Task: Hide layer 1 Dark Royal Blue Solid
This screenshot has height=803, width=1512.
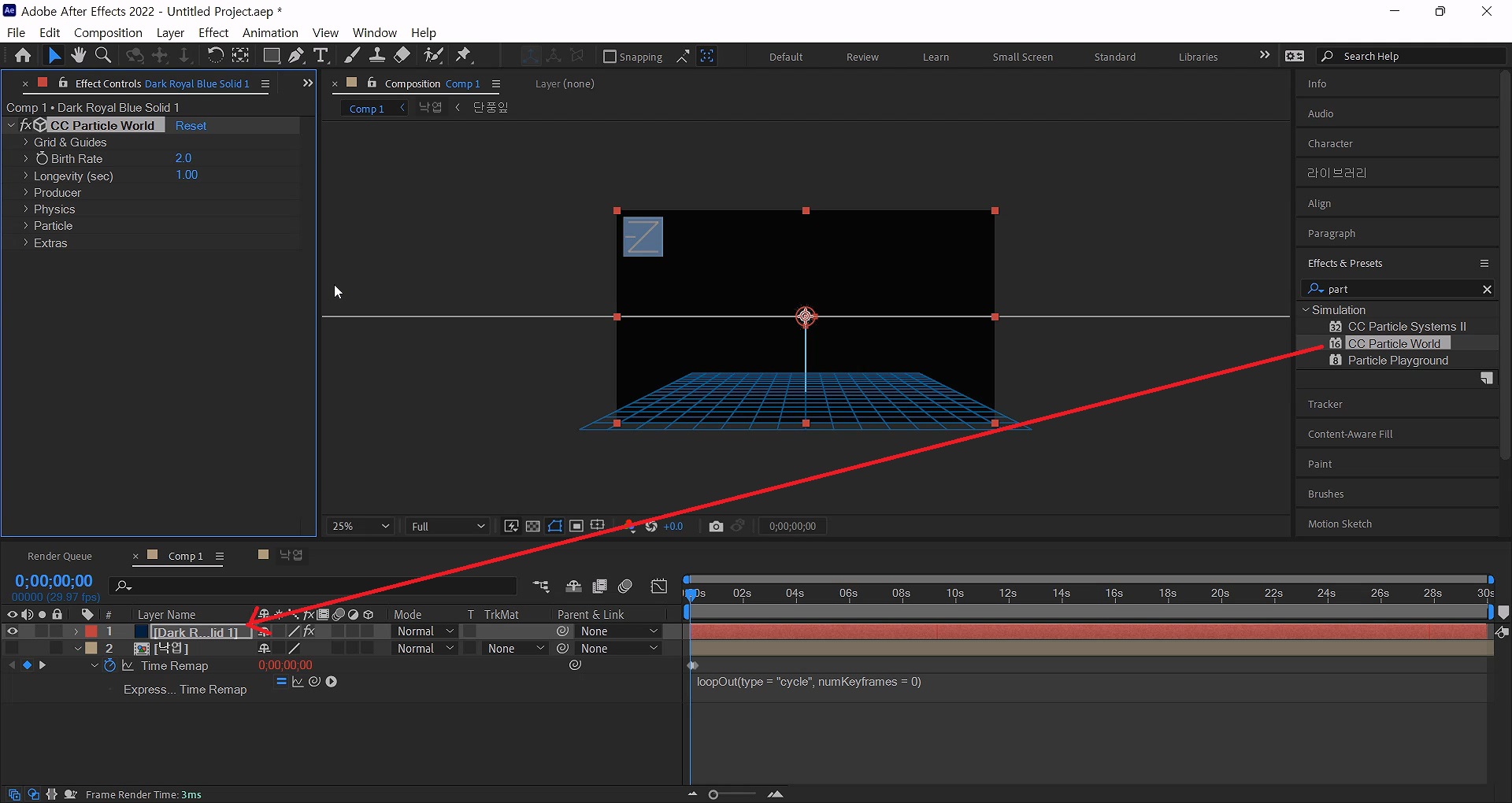Action: (12, 631)
